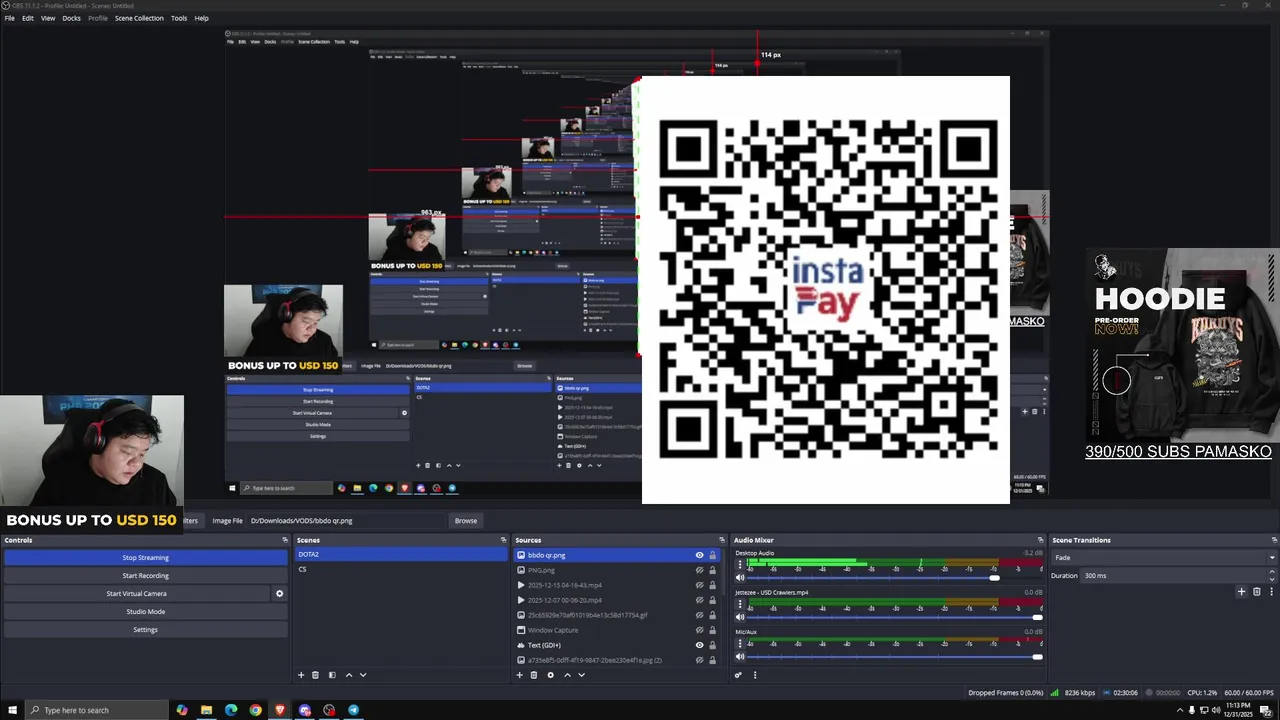The image size is (1280, 720).
Task: Show the Window Capture source
Action: point(700,630)
